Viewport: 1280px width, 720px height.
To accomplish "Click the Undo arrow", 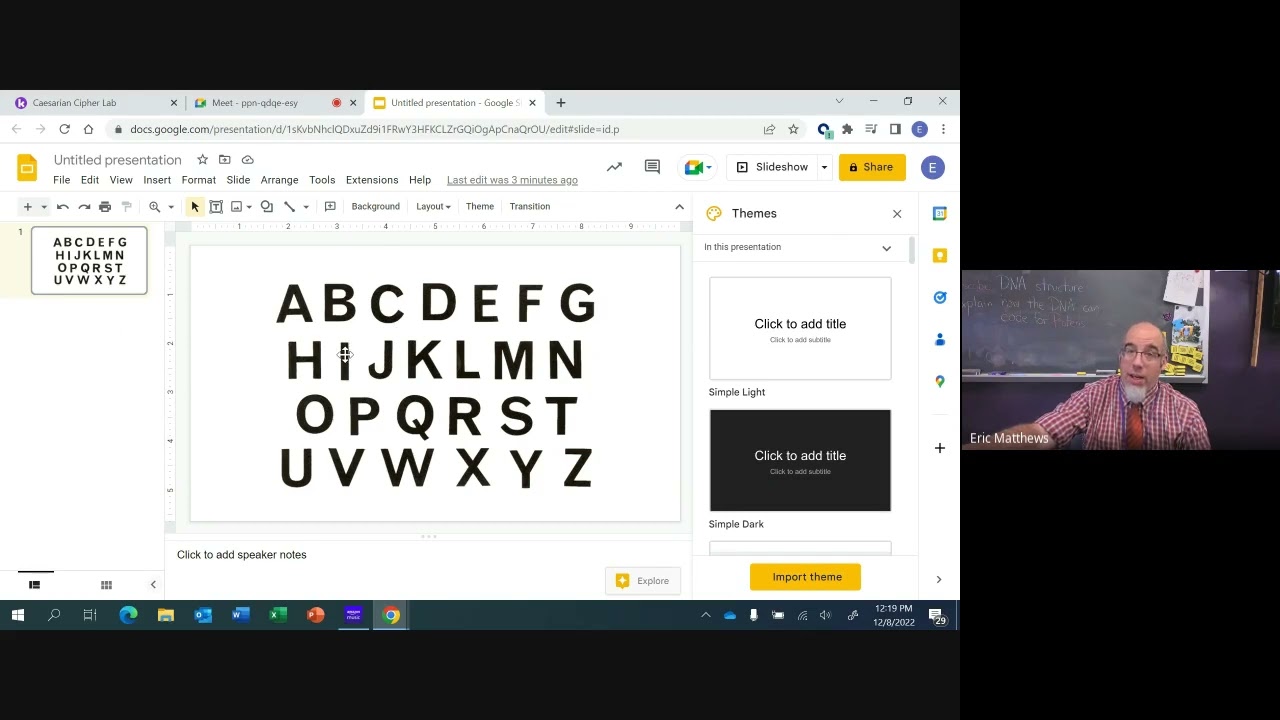I will point(62,207).
